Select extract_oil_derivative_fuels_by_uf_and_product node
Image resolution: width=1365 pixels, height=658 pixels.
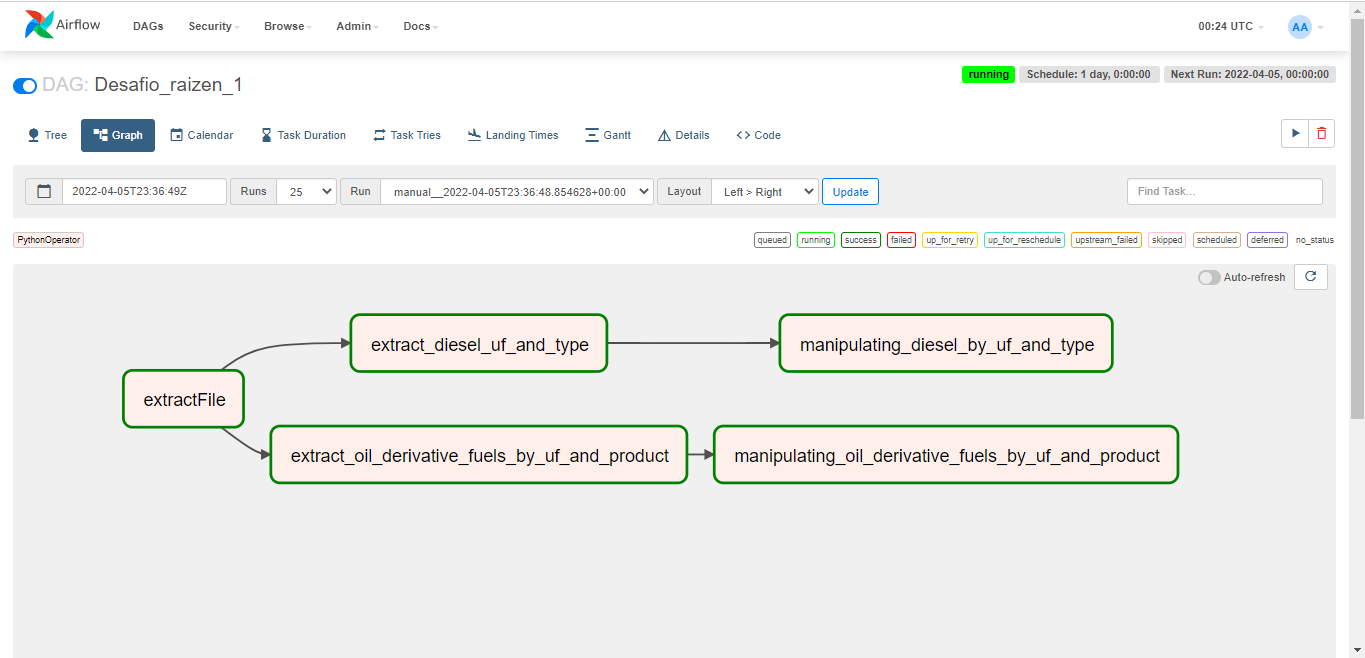pos(479,455)
